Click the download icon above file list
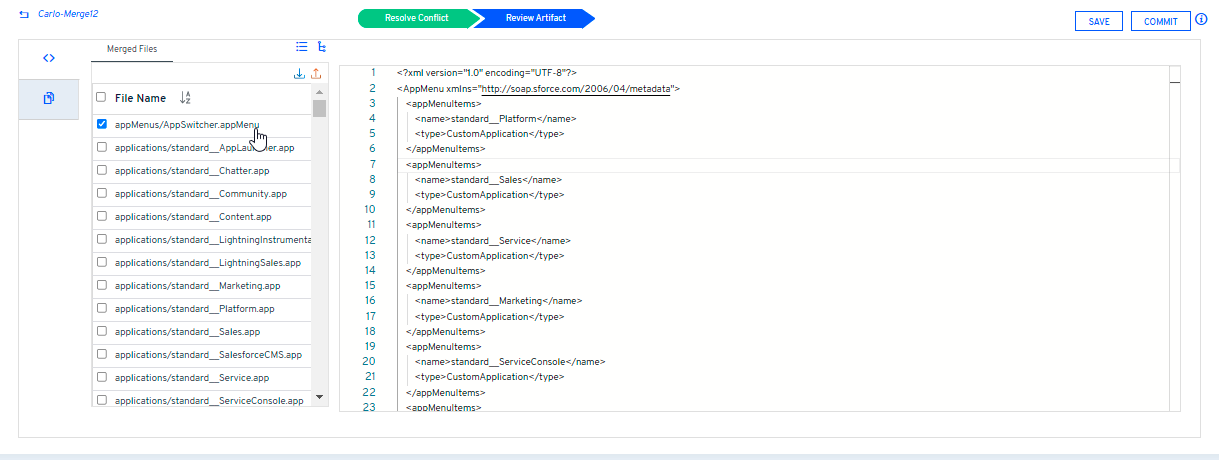Image resolution: width=1219 pixels, height=460 pixels. coord(299,74)
